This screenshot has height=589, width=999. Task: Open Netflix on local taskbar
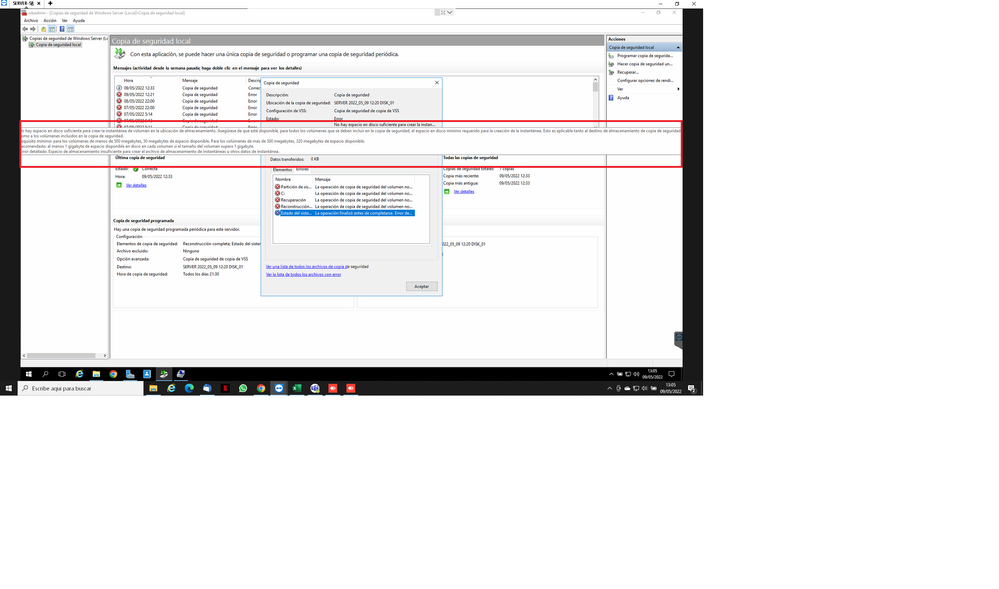225,388
